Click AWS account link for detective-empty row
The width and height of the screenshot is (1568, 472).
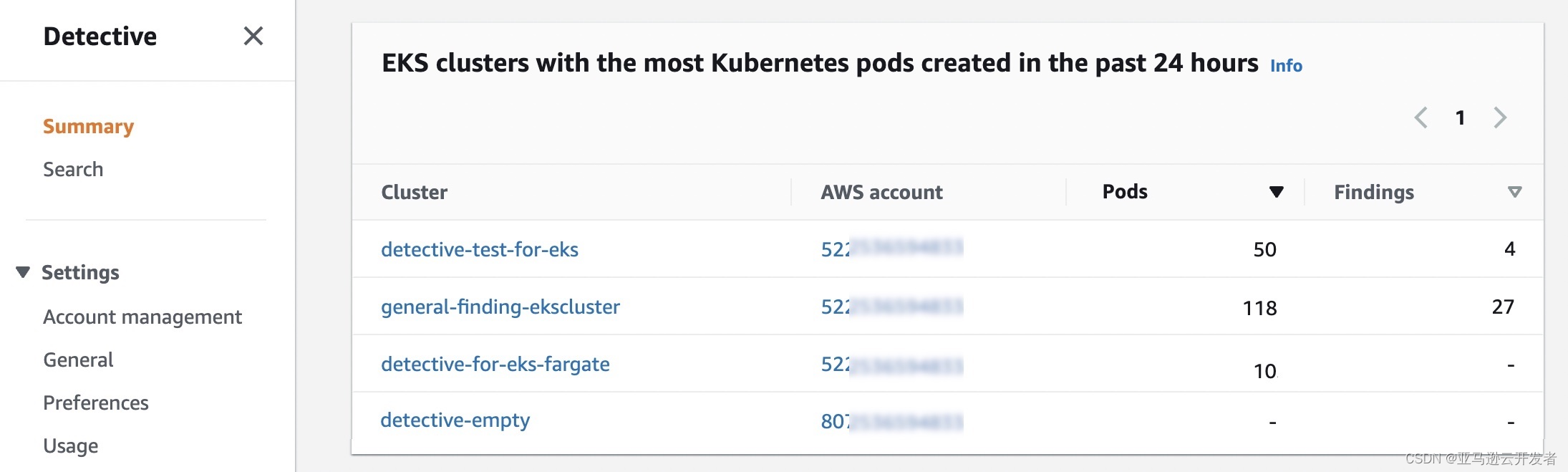pyautogui.click(x=891, y=421)
